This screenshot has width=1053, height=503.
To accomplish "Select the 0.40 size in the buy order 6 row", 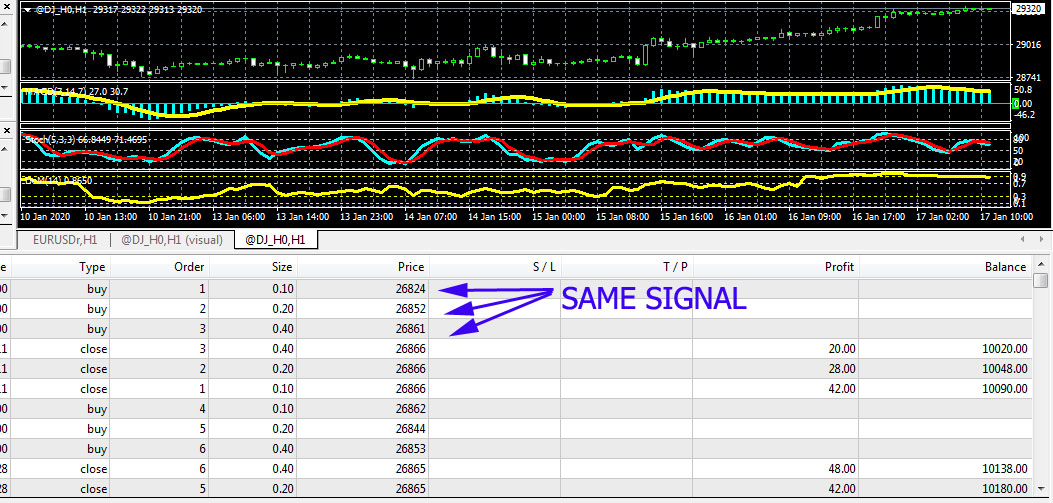I will coord(282,449).
